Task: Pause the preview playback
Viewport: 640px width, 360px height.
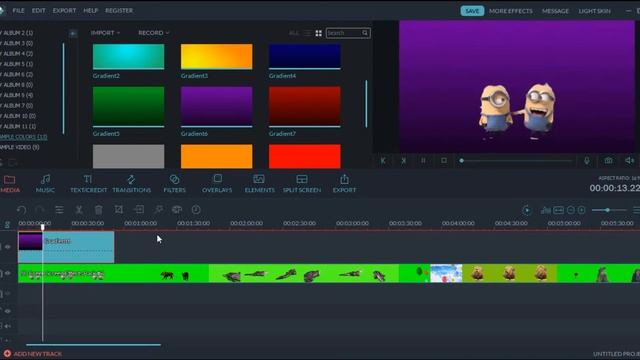Action: (423, 161)
